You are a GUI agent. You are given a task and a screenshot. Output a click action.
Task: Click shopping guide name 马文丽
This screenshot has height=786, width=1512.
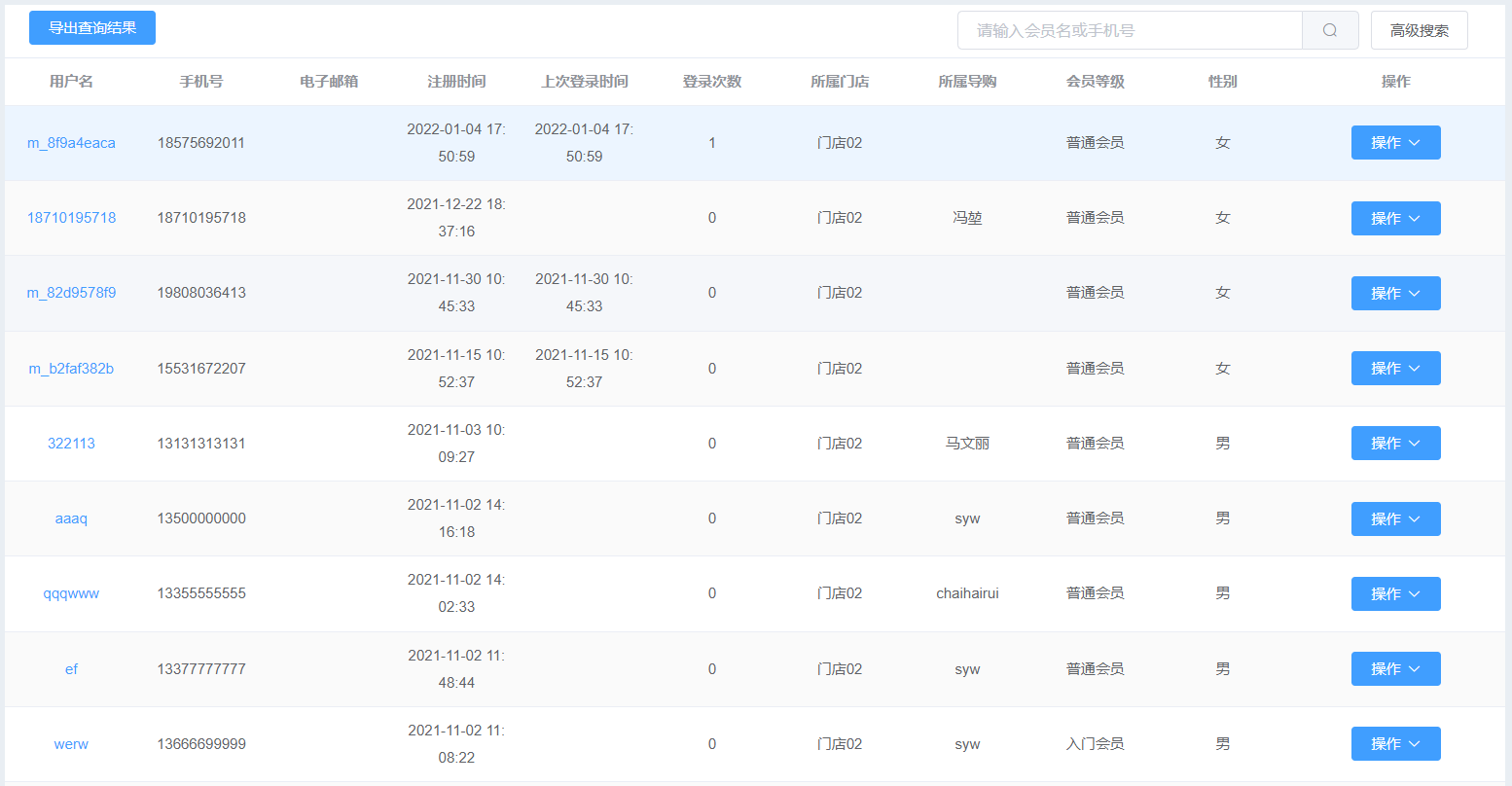(x=967, y=444)
